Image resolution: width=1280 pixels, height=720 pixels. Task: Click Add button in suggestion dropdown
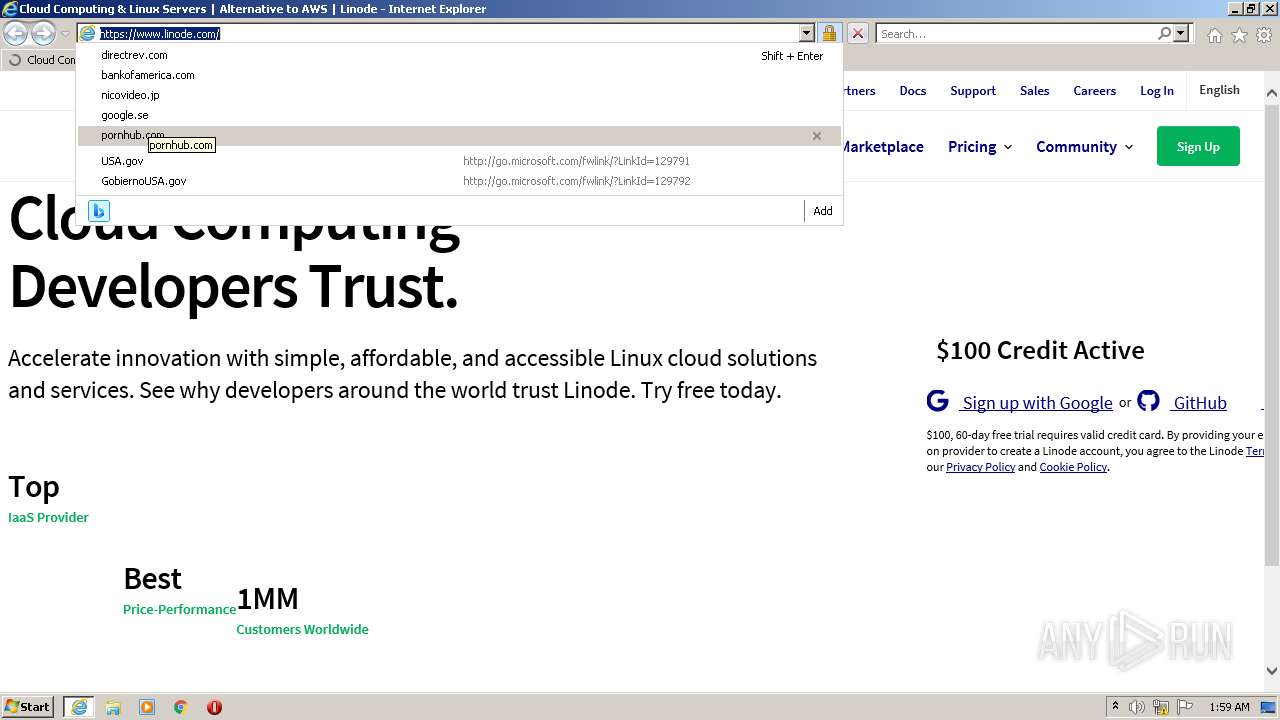pyautogui.click(x=823, y=211)
